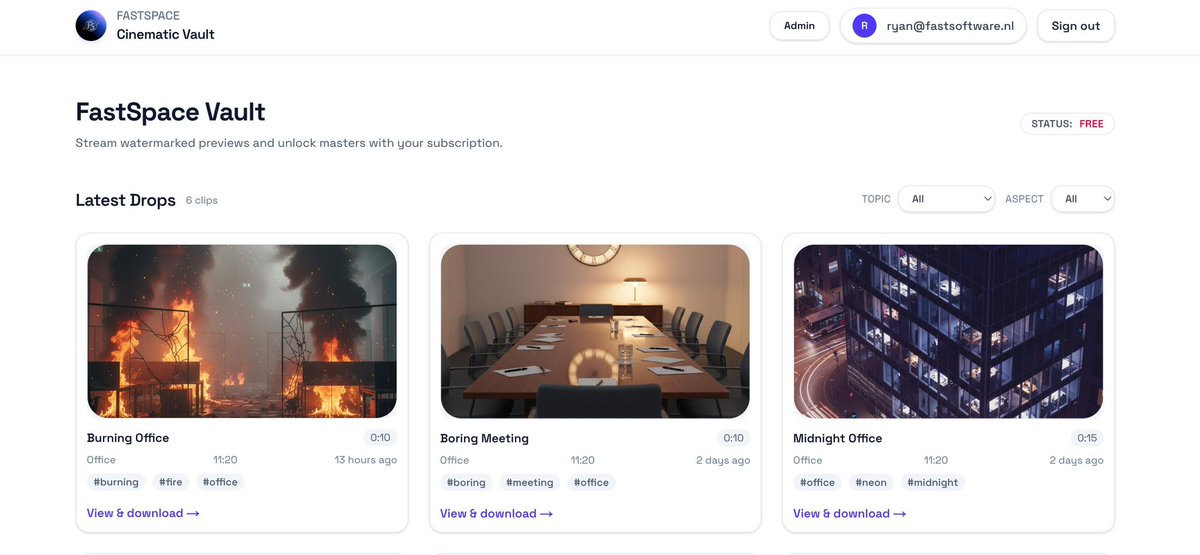The image size is (1200, 555).
Task: Click the Office category text under Burning Office
Action: point(102,460)
